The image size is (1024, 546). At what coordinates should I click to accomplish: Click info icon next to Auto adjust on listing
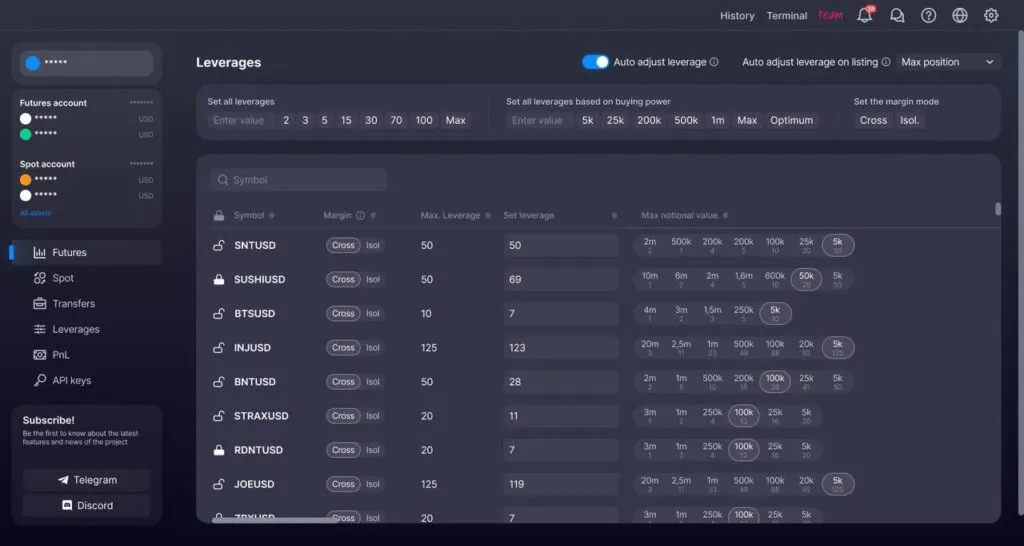[886, 62]
